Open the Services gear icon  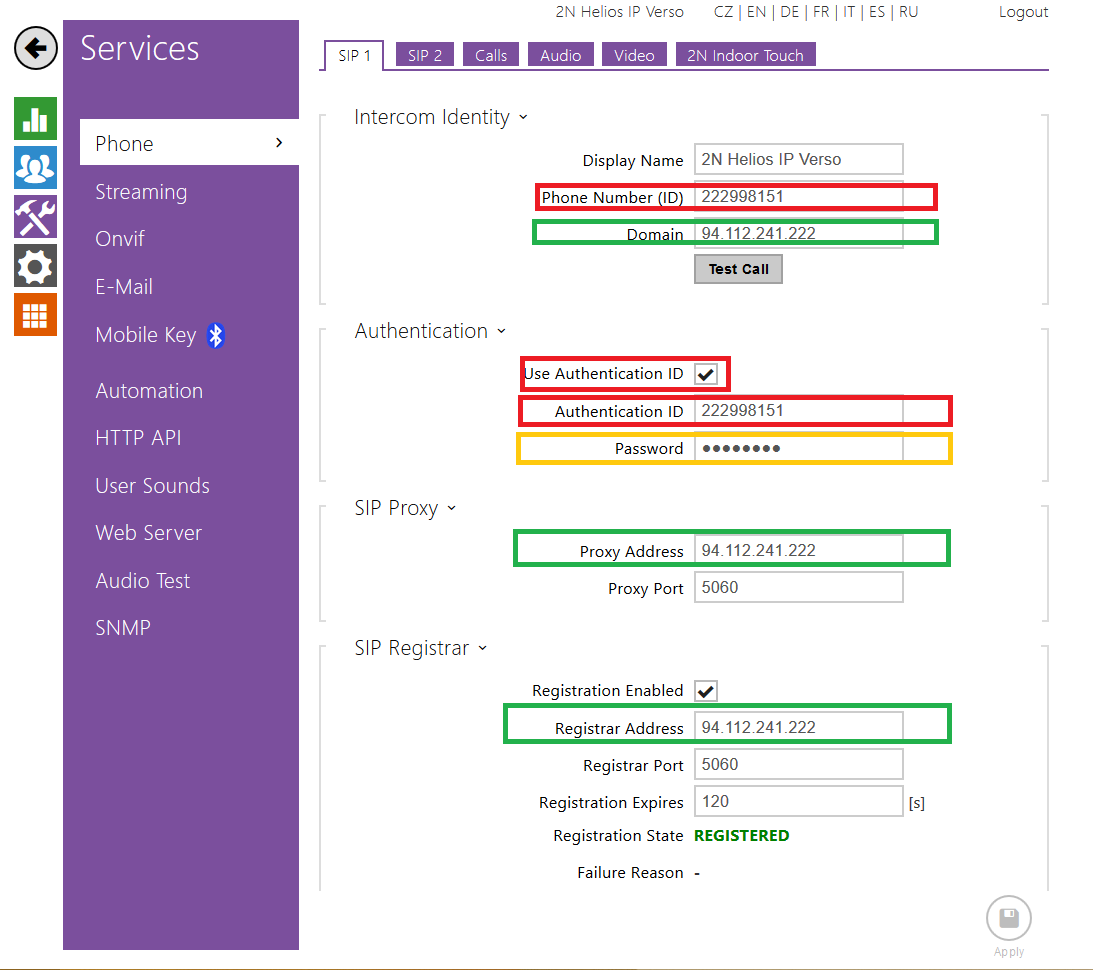tap(36, 265)
